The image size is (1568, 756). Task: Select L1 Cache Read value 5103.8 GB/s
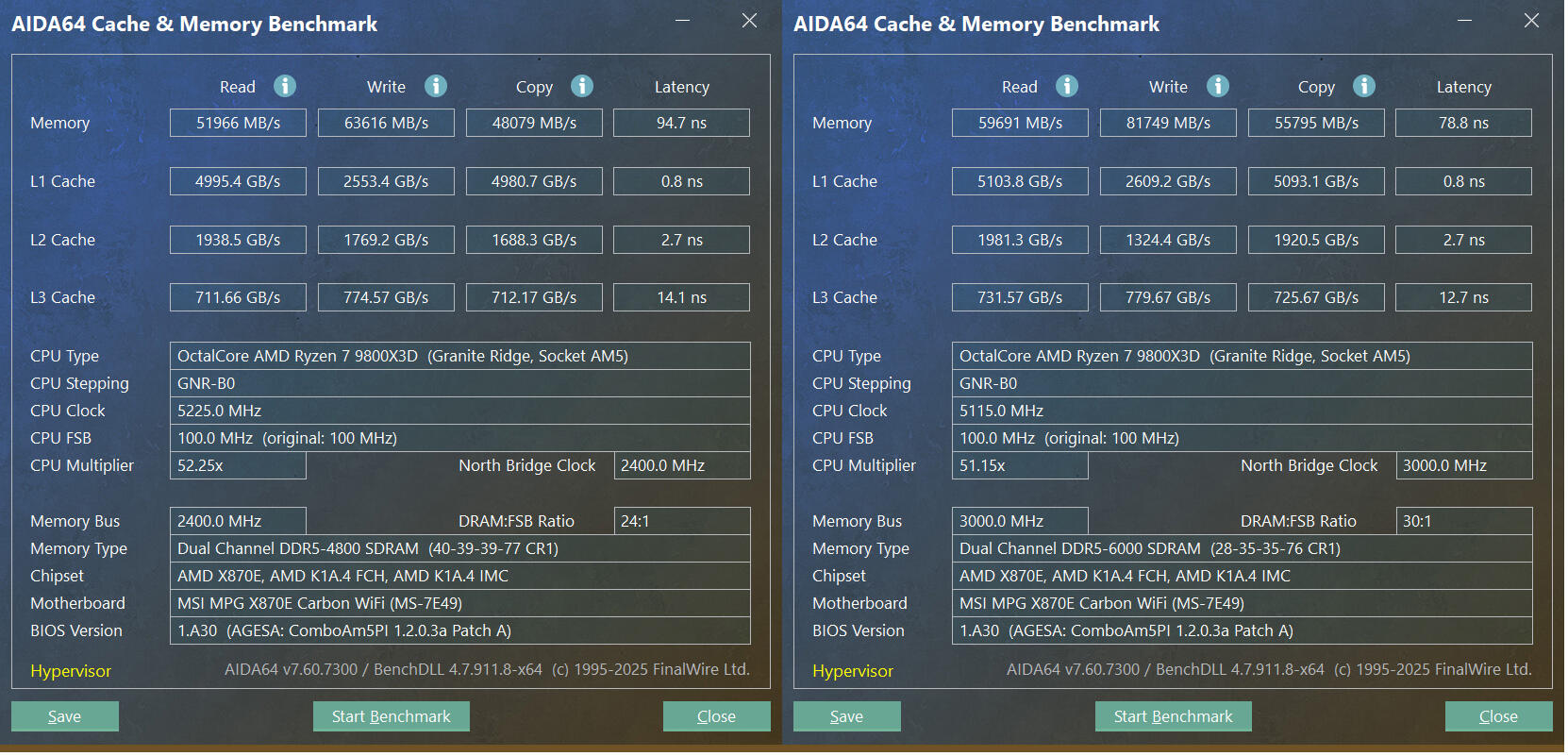[1020, 181]
